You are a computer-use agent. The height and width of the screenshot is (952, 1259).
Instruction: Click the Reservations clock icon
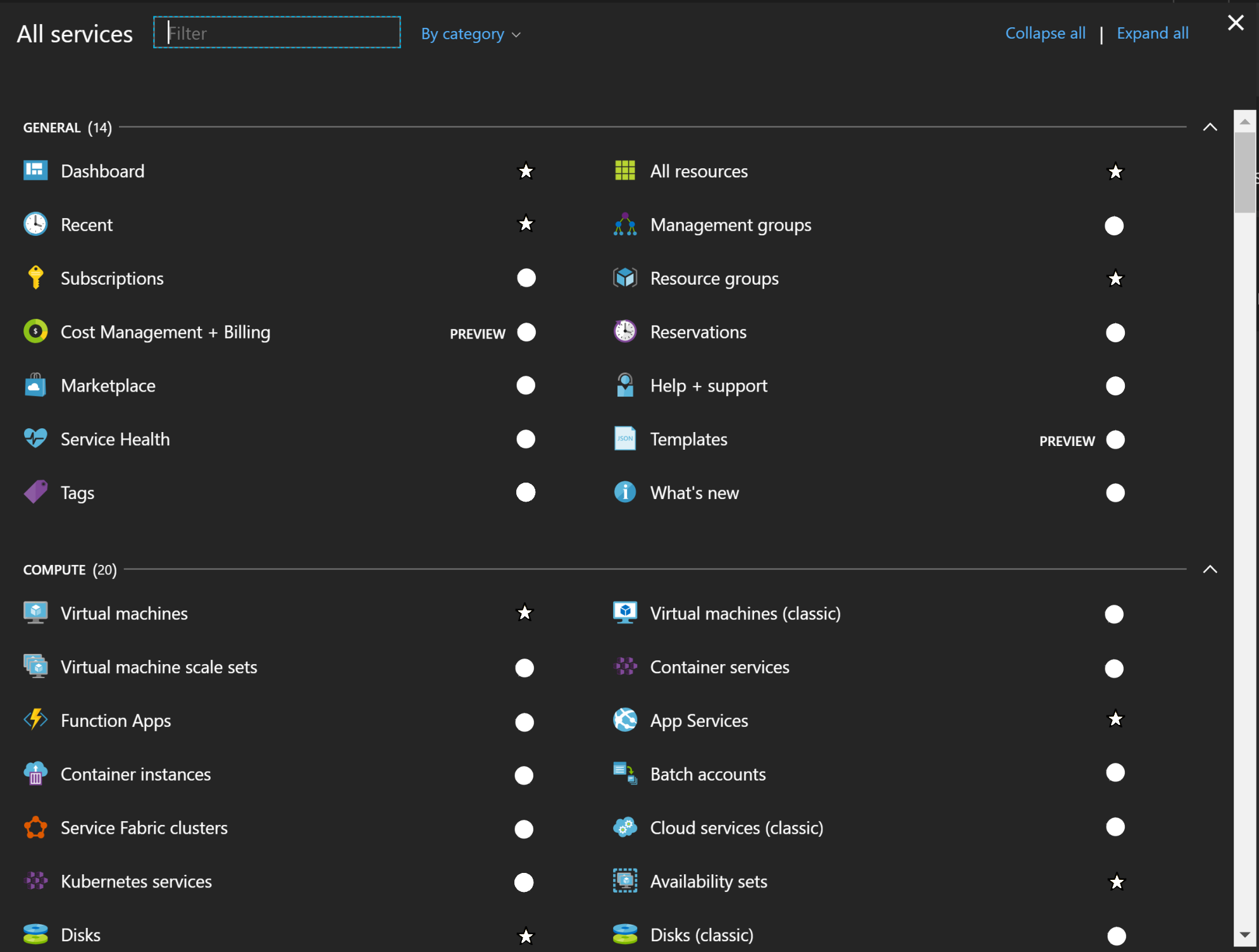point(625,331)
